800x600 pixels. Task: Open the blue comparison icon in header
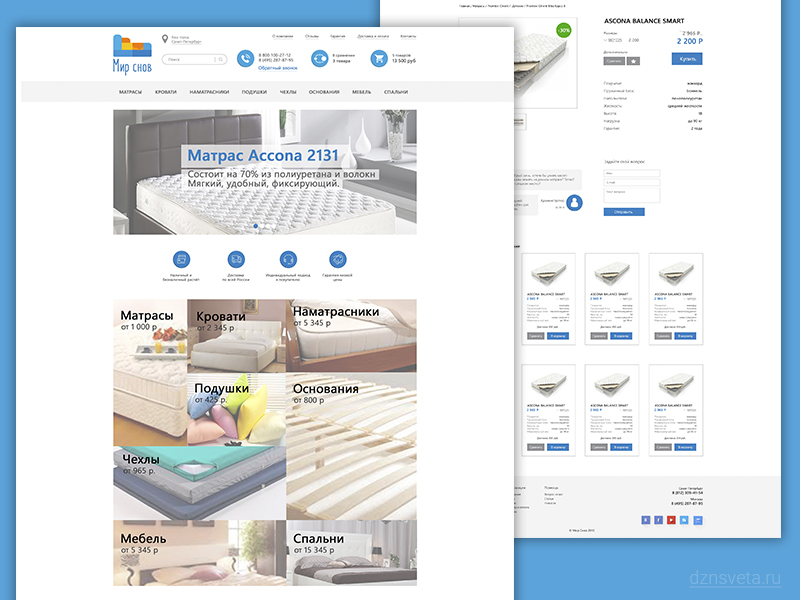(x=319, y=59)
